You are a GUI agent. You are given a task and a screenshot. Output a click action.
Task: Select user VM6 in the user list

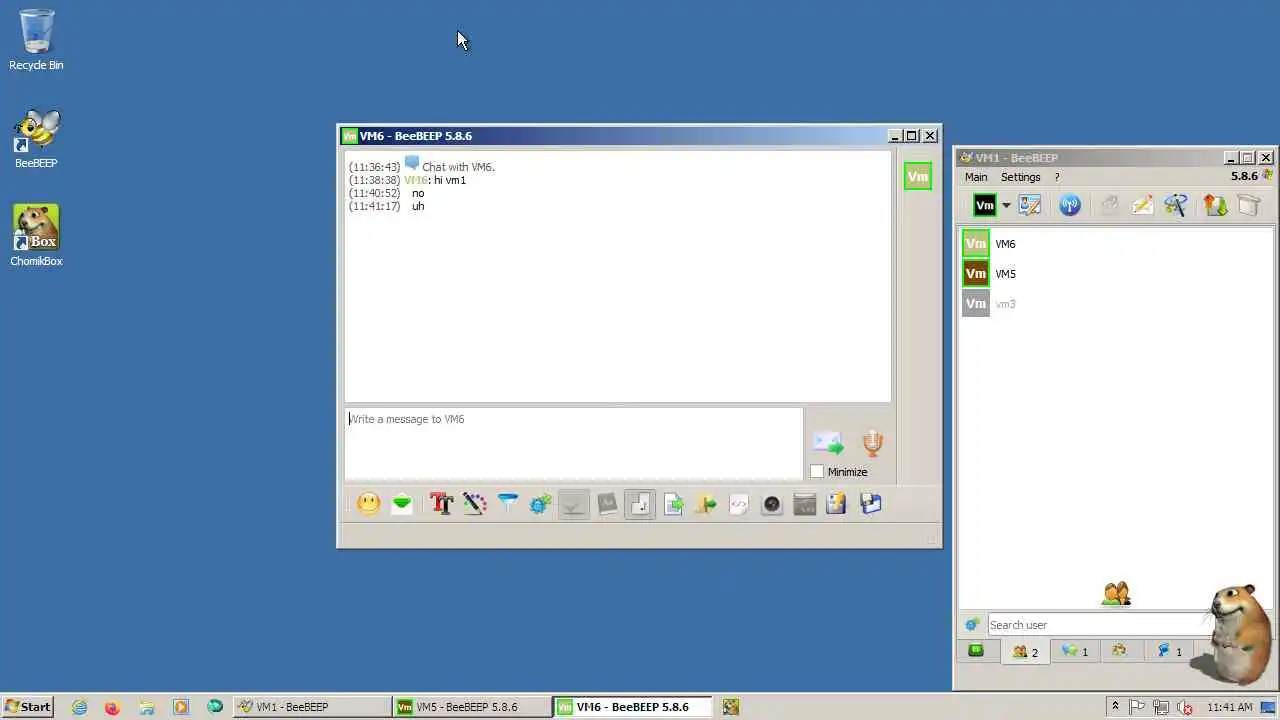coord(1115,244)
